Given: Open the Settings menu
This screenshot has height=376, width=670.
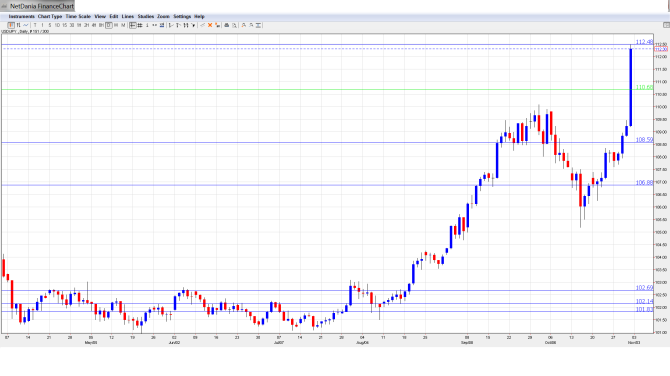Looking at the screenshot, I should pyautogui.click(x=182, y=16).
